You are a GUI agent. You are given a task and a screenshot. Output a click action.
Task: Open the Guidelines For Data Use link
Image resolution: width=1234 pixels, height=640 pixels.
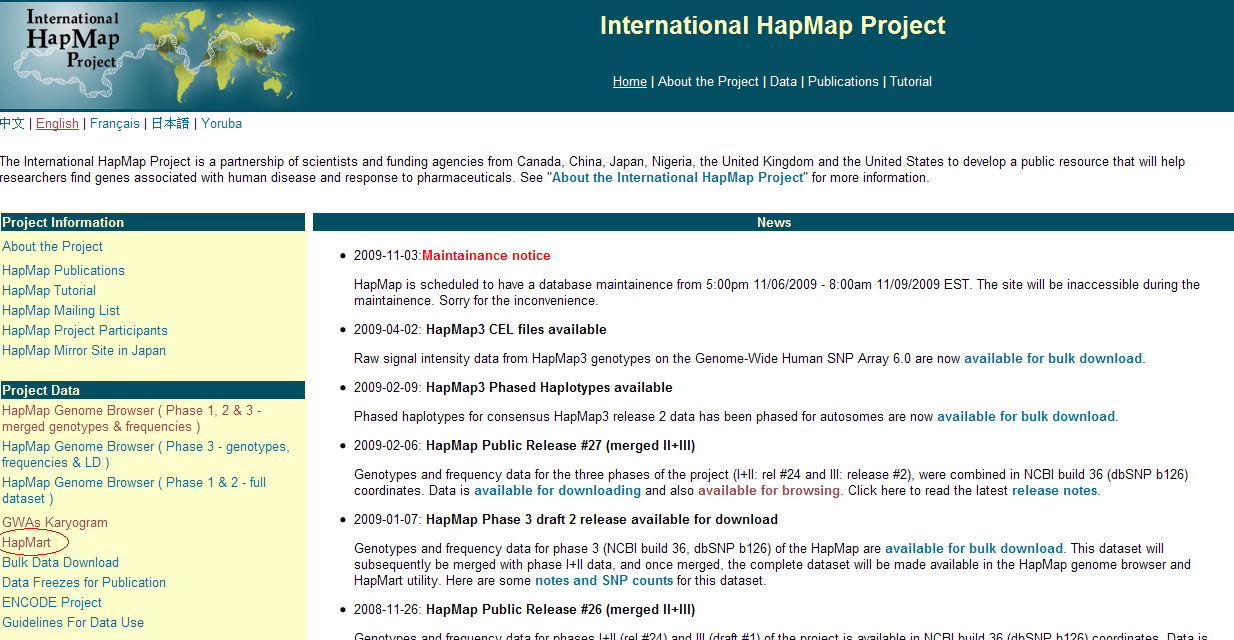coord(73,623)
